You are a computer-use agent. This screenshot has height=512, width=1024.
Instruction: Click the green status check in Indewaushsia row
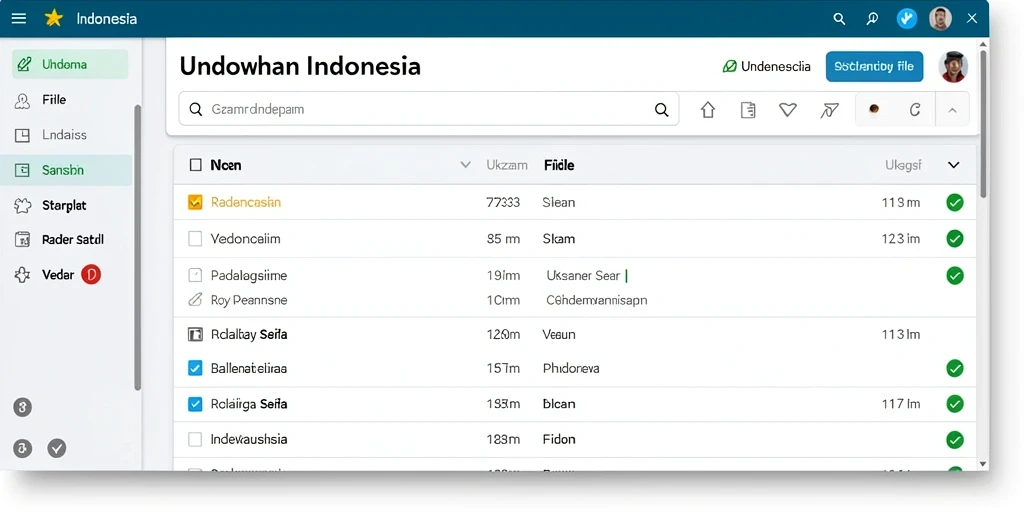[x=955, y=440]
